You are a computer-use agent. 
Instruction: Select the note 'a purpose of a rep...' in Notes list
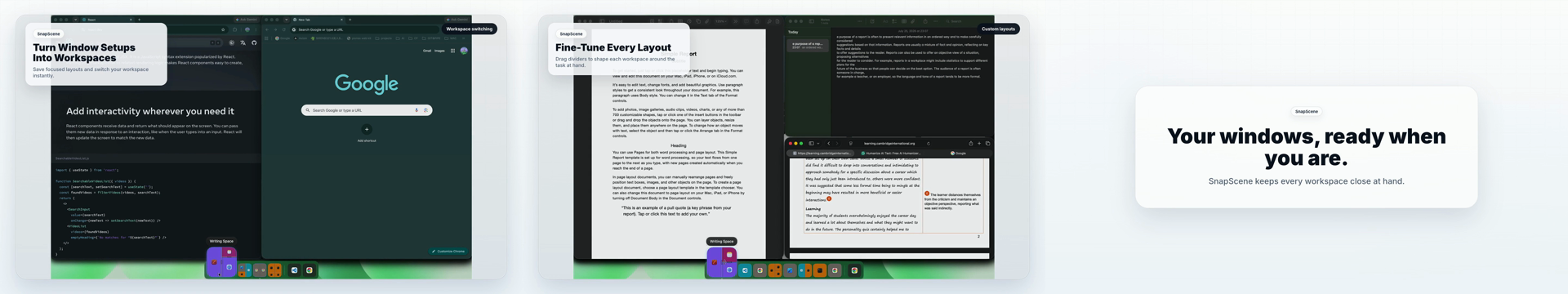[807, 45]
